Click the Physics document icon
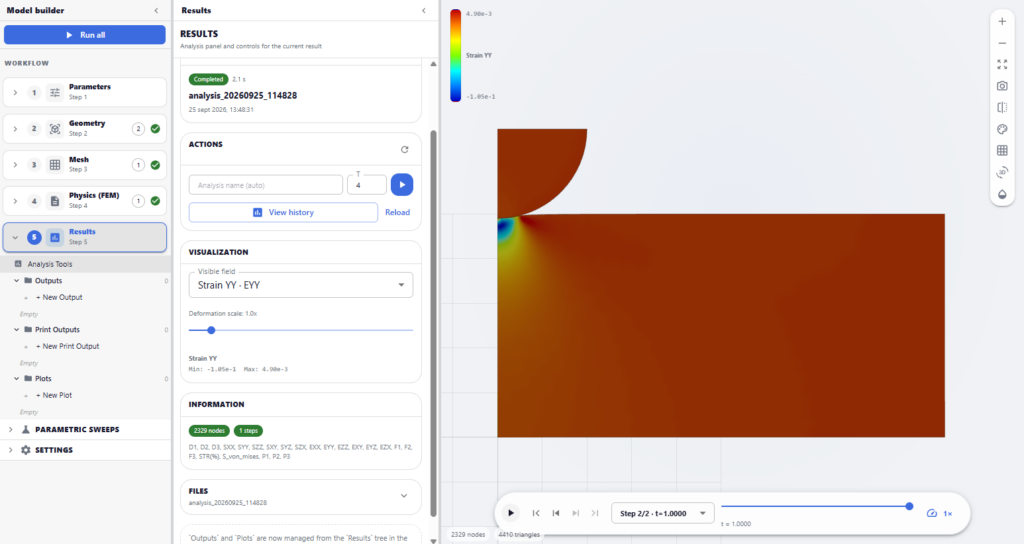This screenshot has width=1024, height=544. coord(55,201)
